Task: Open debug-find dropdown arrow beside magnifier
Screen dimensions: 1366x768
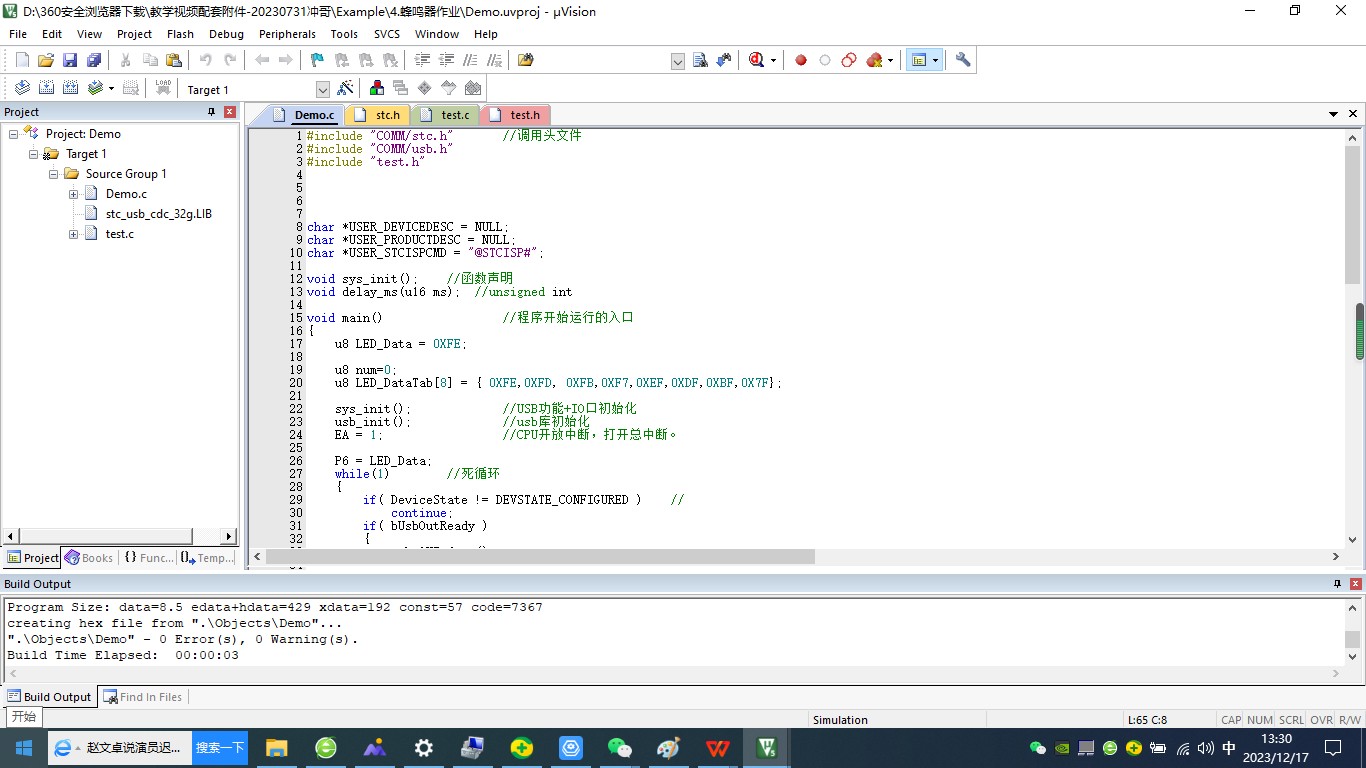Action: click(x=773, y=60)
